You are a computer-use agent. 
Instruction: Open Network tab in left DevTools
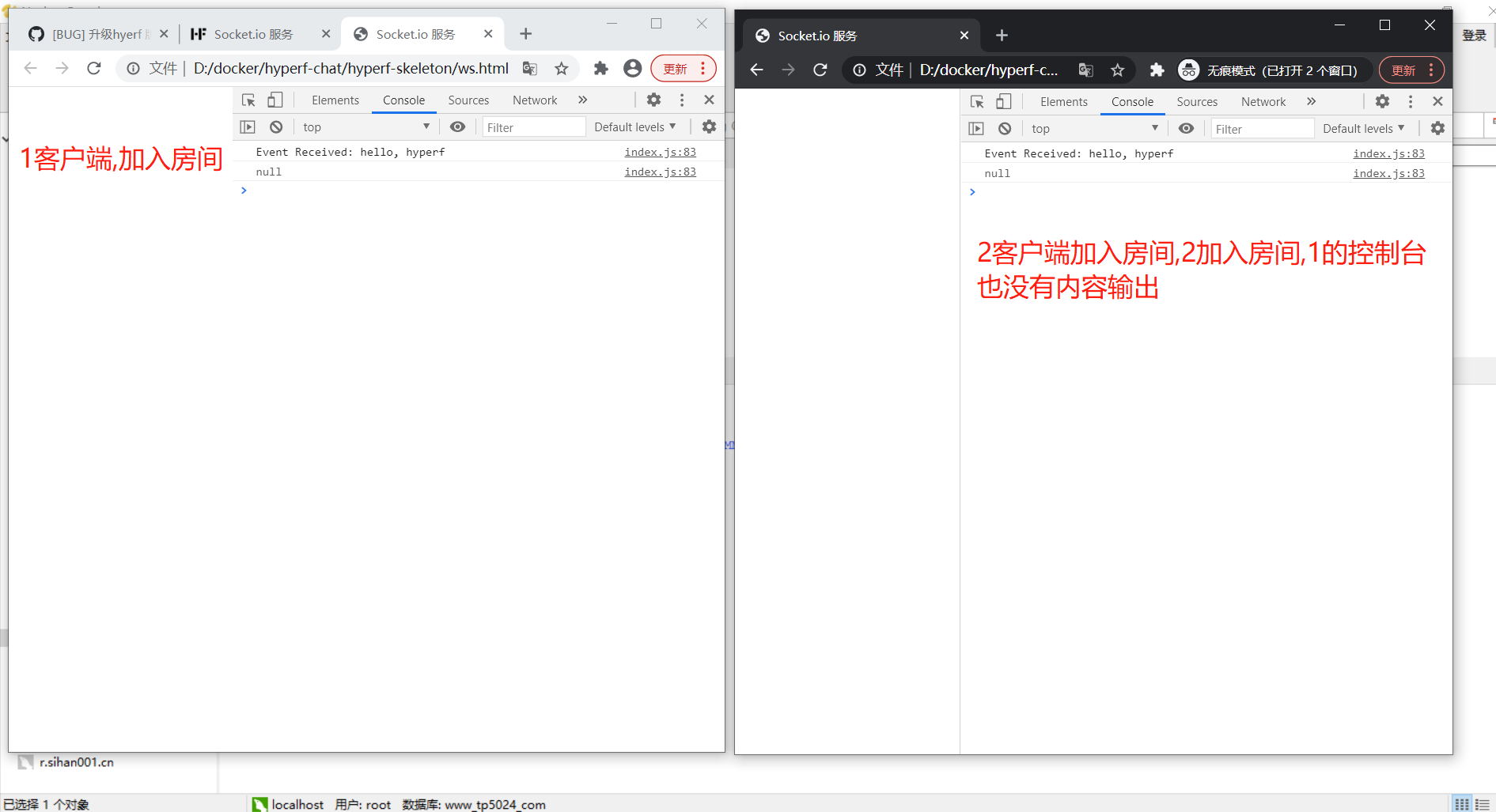point(535,100)
